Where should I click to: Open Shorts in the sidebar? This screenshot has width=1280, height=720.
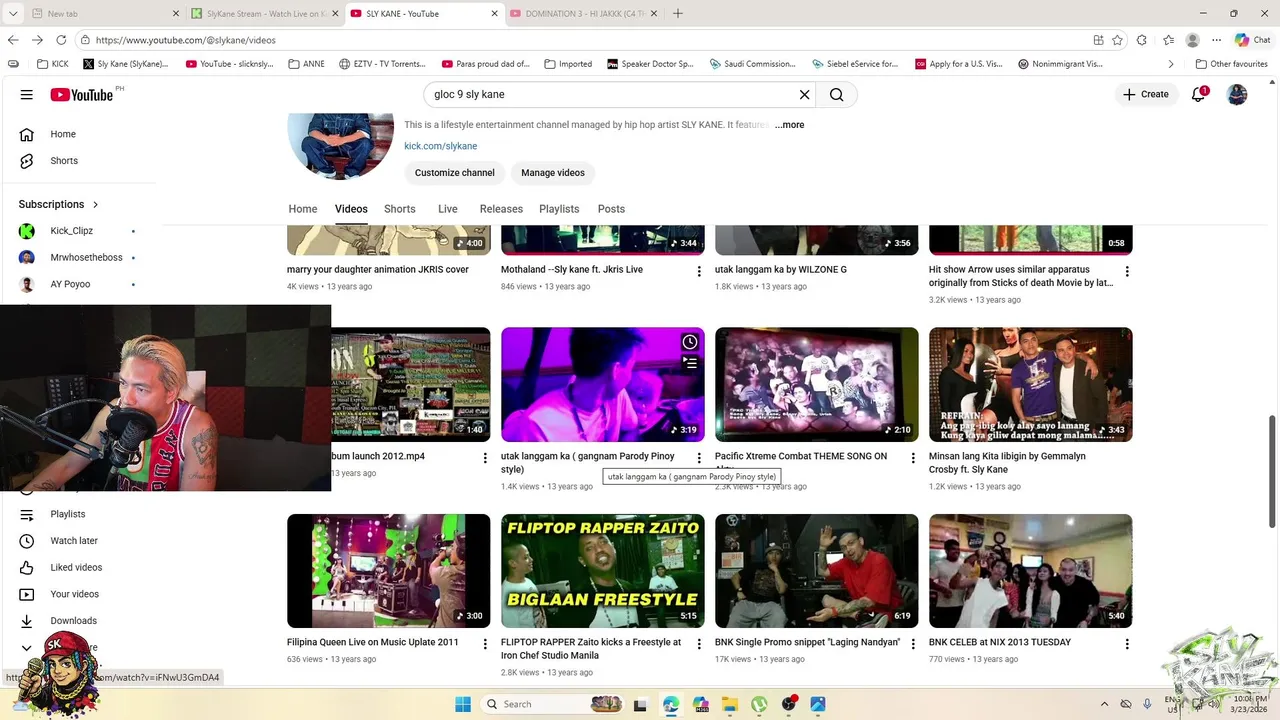[63, 161]
